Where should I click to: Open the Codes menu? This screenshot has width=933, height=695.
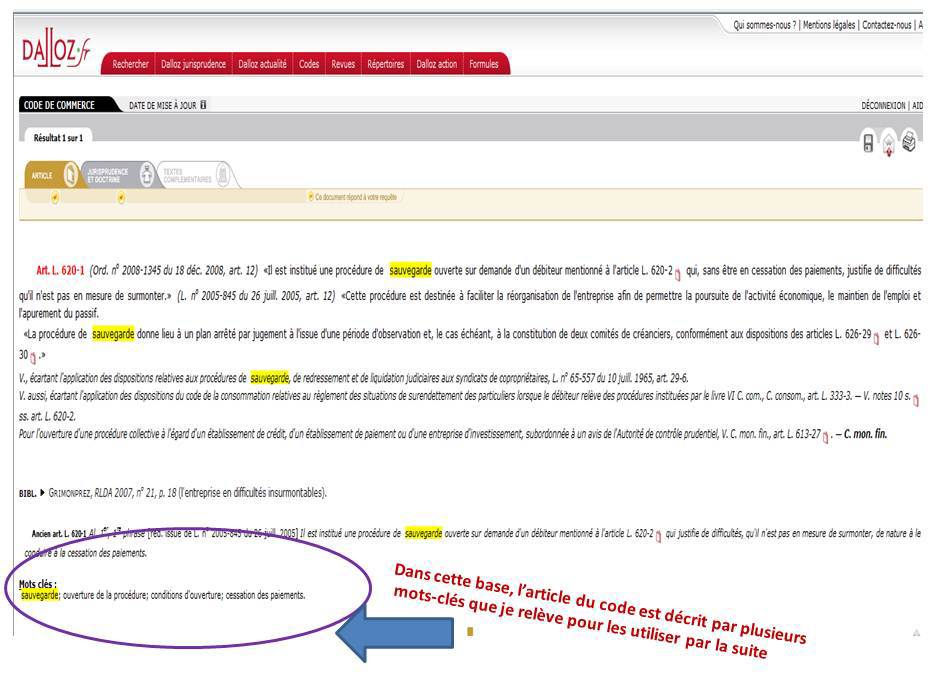[x=309, y=64]
